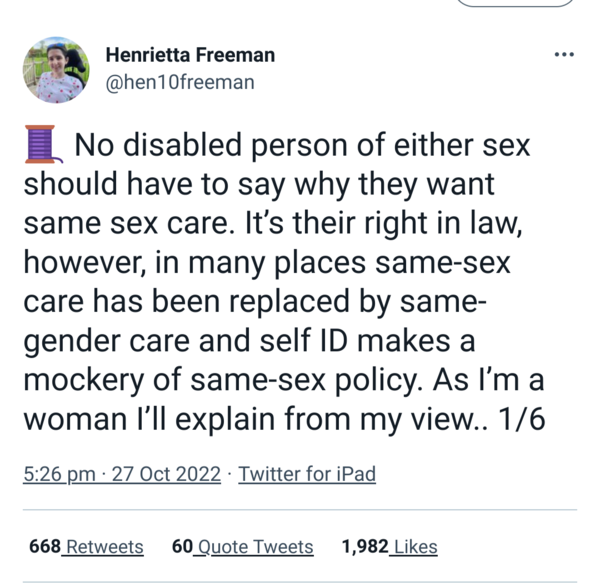Image resolution: width=600 pixels, height=586 pixels.
Task: Click the 27 Oct 2022 date
Action: point(166,474)
